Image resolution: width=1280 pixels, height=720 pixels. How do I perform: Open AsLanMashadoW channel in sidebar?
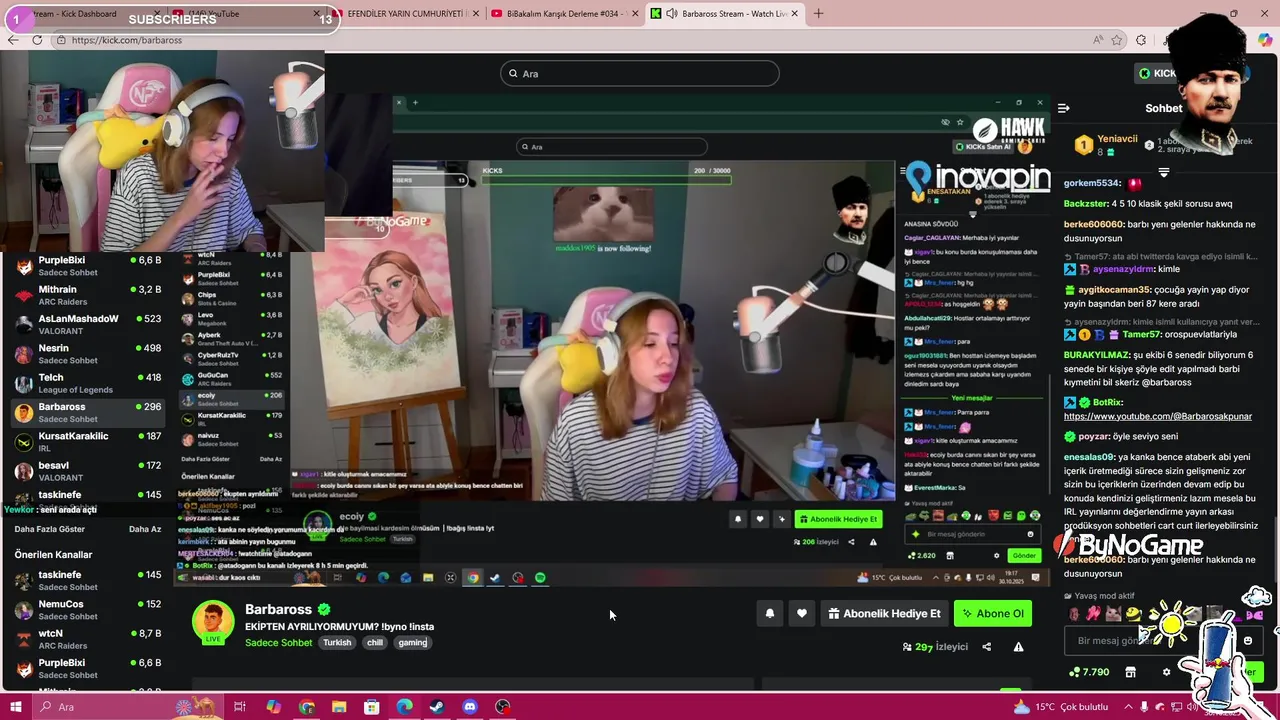pos(88,324)
